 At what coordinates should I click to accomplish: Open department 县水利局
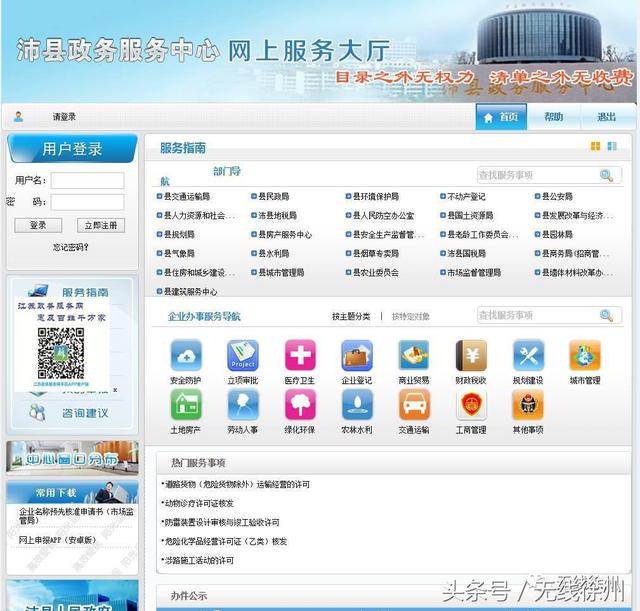(x=273, y=253)
